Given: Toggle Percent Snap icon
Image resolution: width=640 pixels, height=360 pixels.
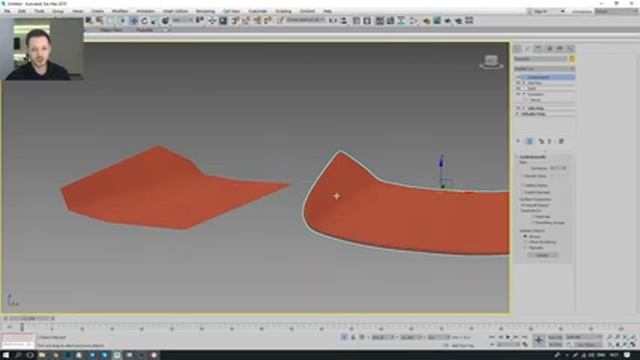Looking at the screenshot, I should point(257,20).
